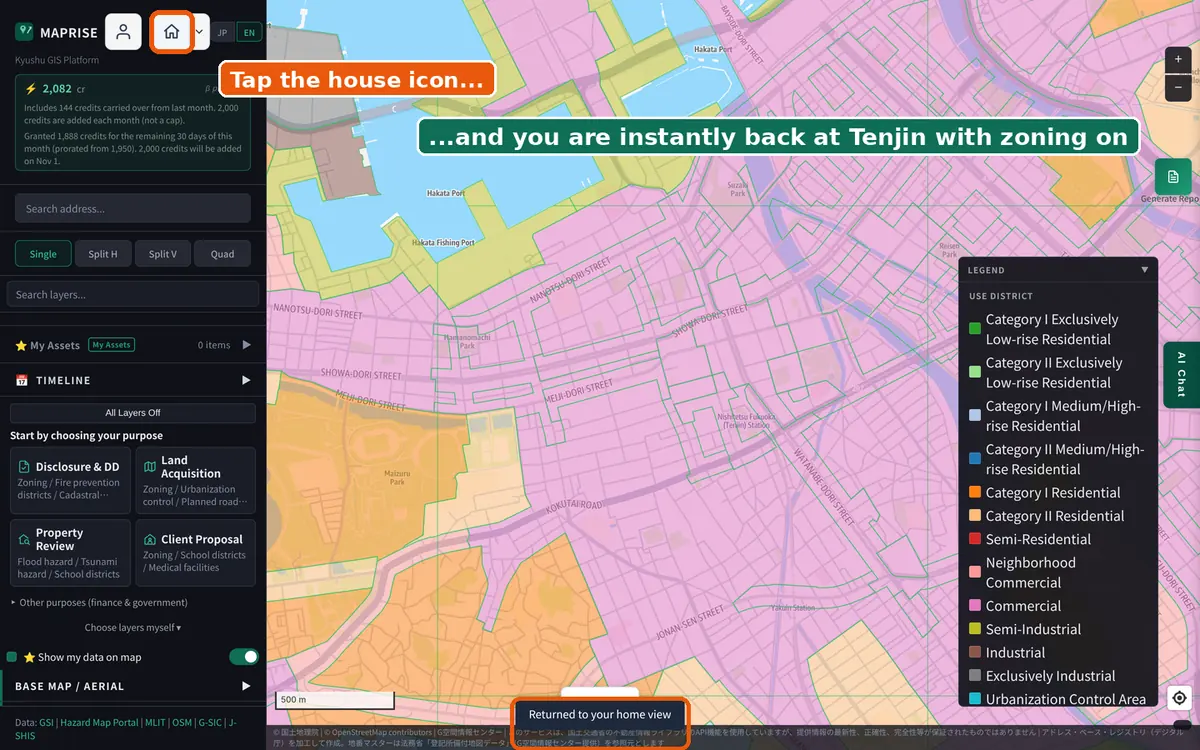This screenshot has height=750, width=1200.
Task: Click the Client Proposal house icon
Action: coord(150,539)
